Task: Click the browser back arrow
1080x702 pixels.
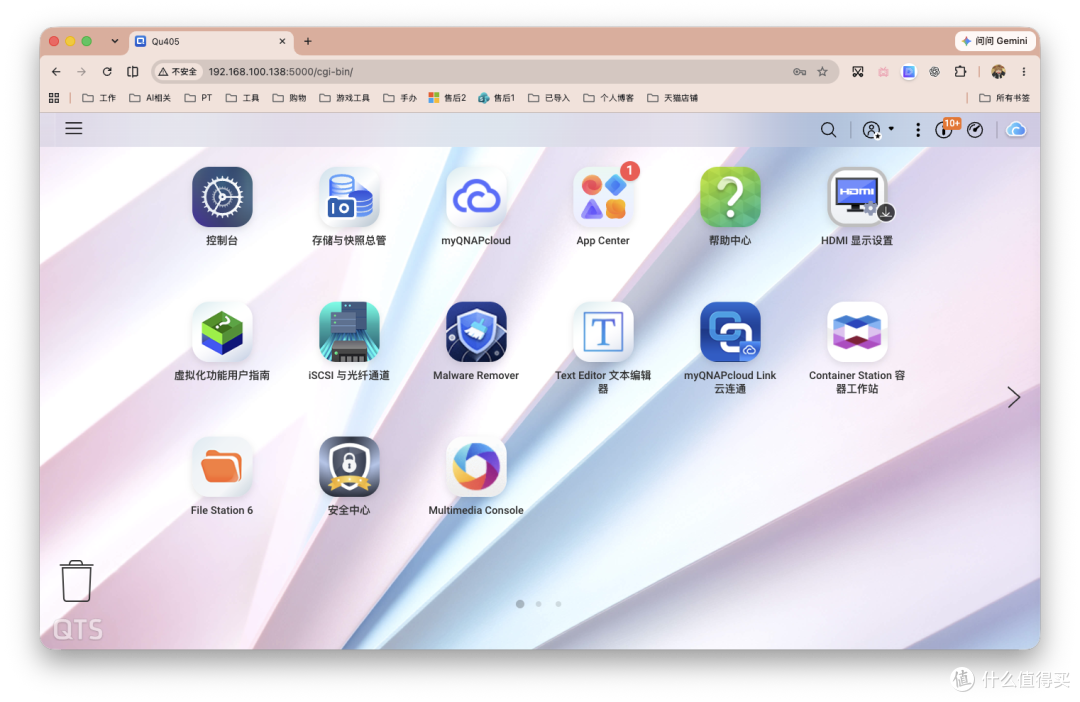Action: [x=56, y=72]
